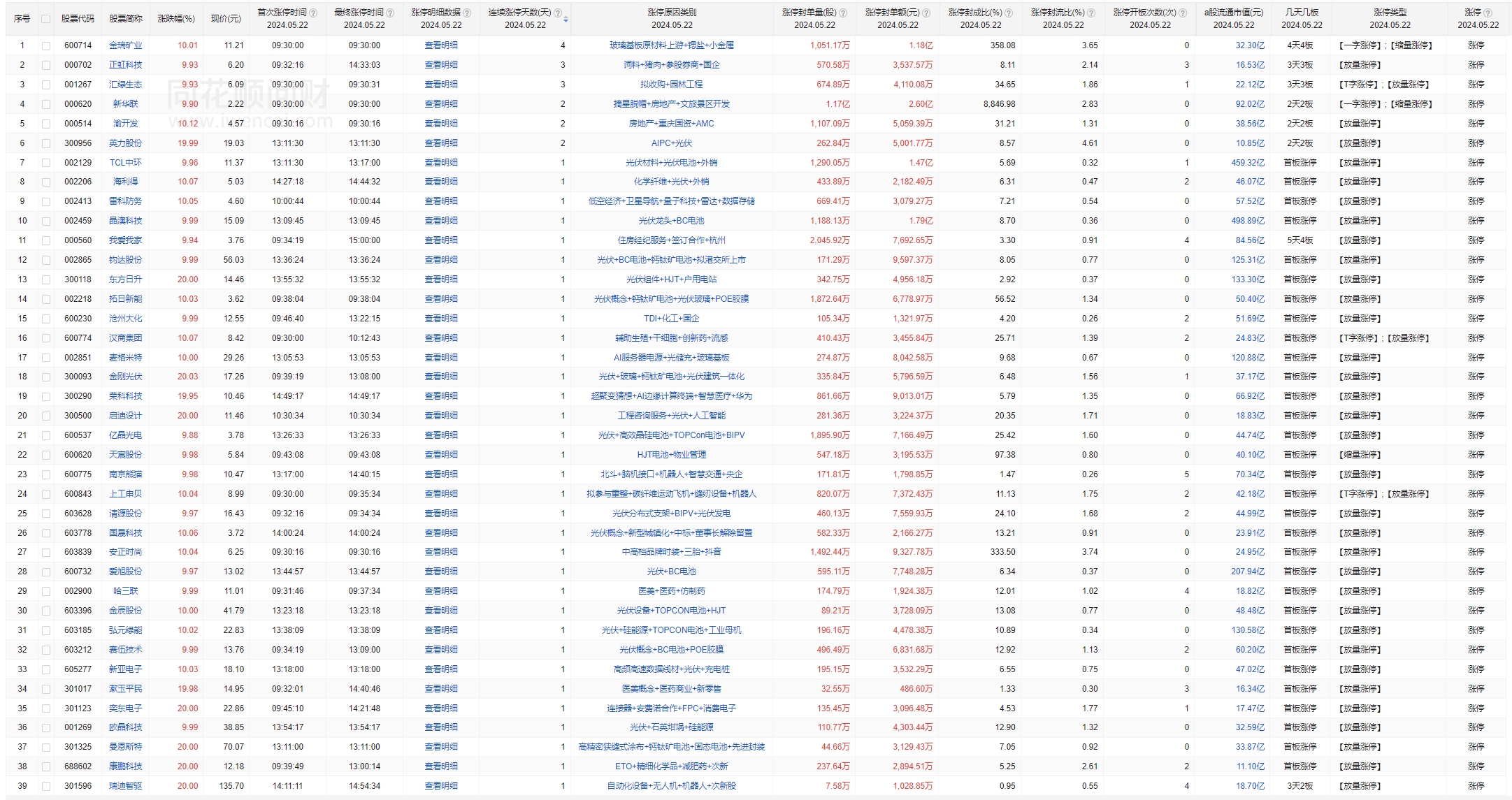Open help icon beside 连续涨停天数 header
Image resolution: width=1512 pixels, height=800 pixels.
coord(558,13)
